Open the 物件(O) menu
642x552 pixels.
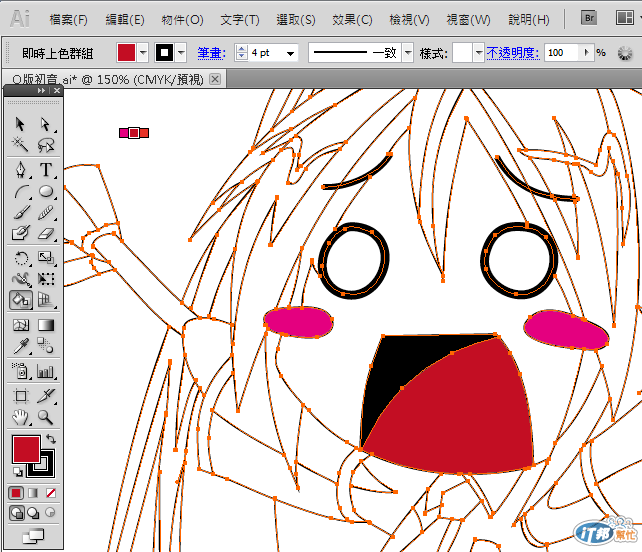pyautogui.click(x=182, y=20)
